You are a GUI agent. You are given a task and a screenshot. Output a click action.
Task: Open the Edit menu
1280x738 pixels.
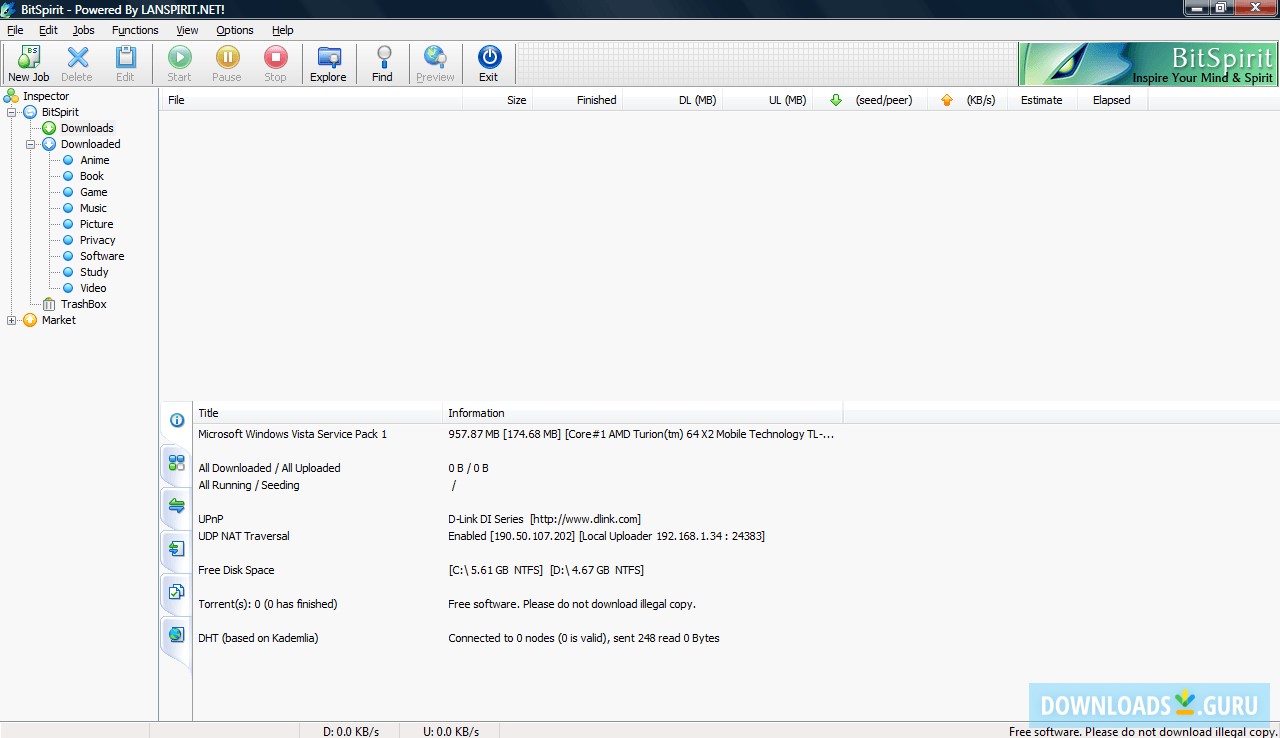[48, 30]
